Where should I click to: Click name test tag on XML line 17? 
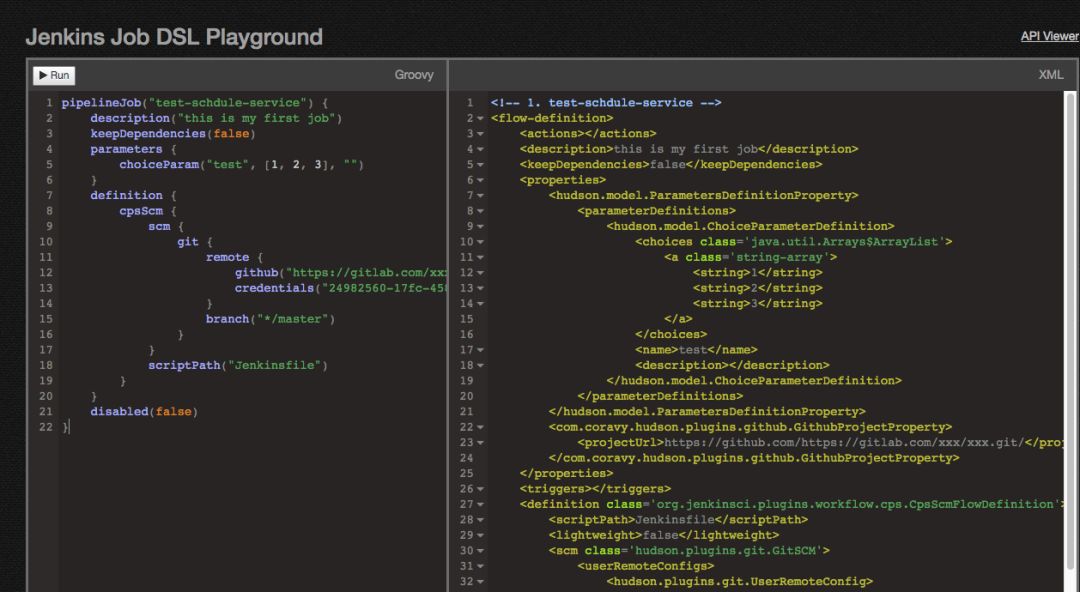tap(696, 350)
